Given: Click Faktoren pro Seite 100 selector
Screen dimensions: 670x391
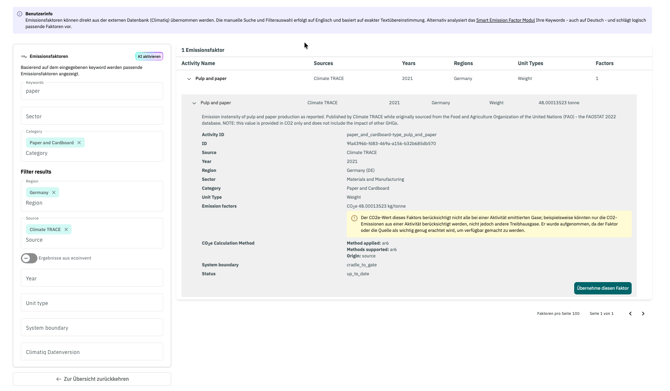Looking at the screenshot, I should (558, 314).
